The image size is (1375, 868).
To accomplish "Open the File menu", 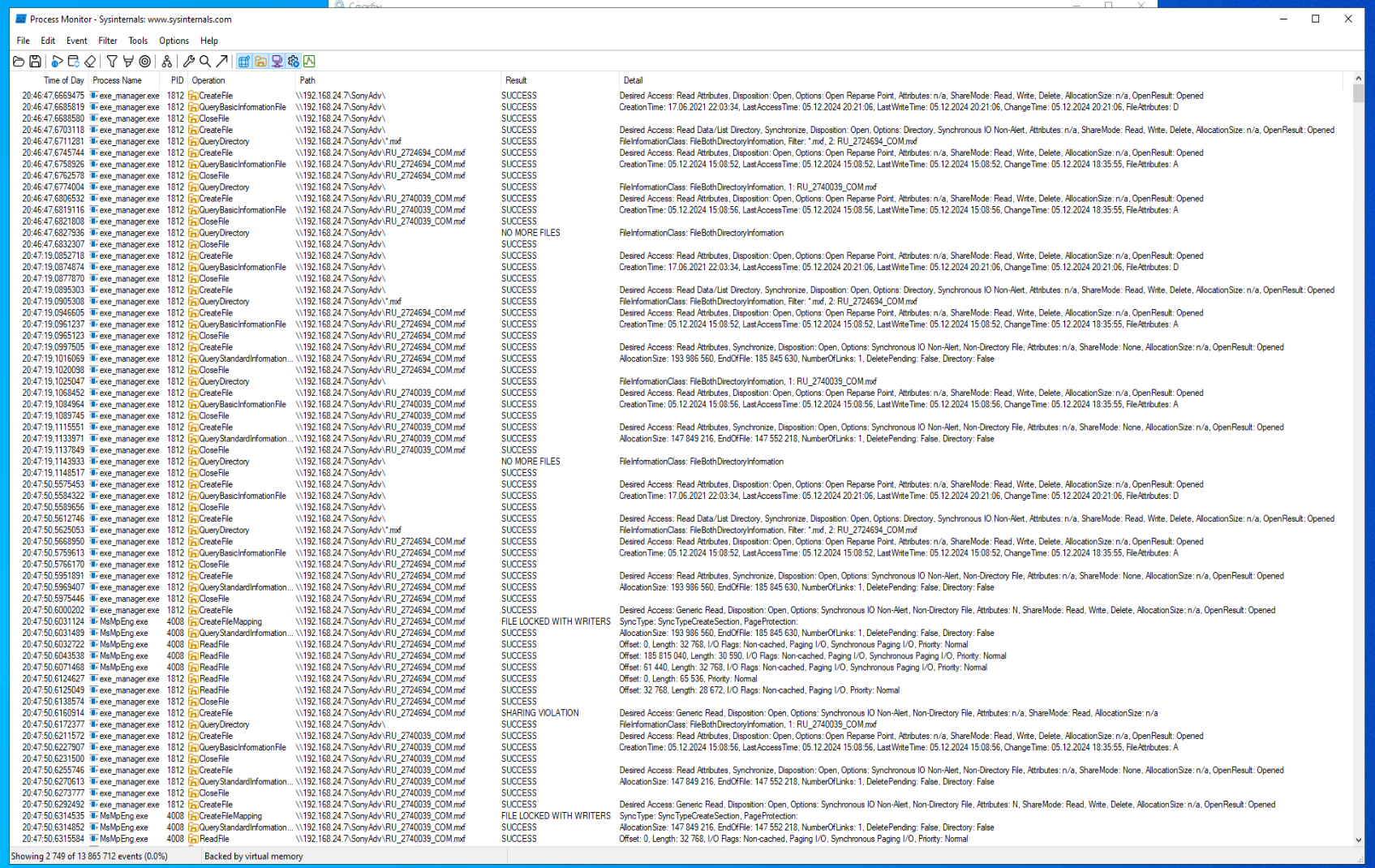I will click(23, 41).
